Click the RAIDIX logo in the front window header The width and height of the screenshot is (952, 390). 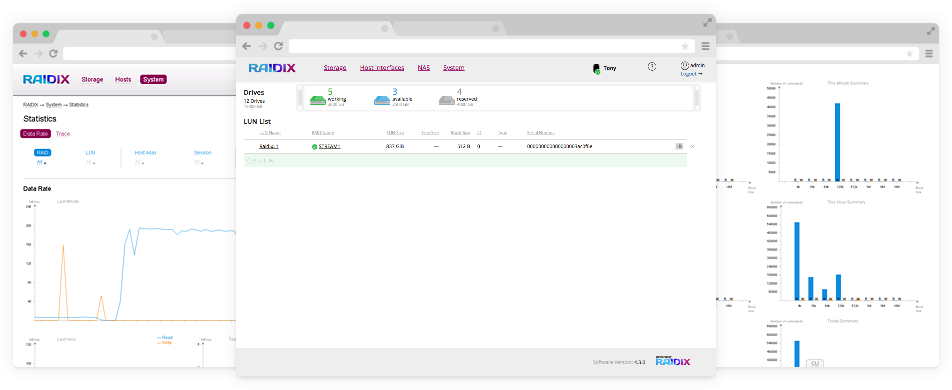tap(272, 67)
